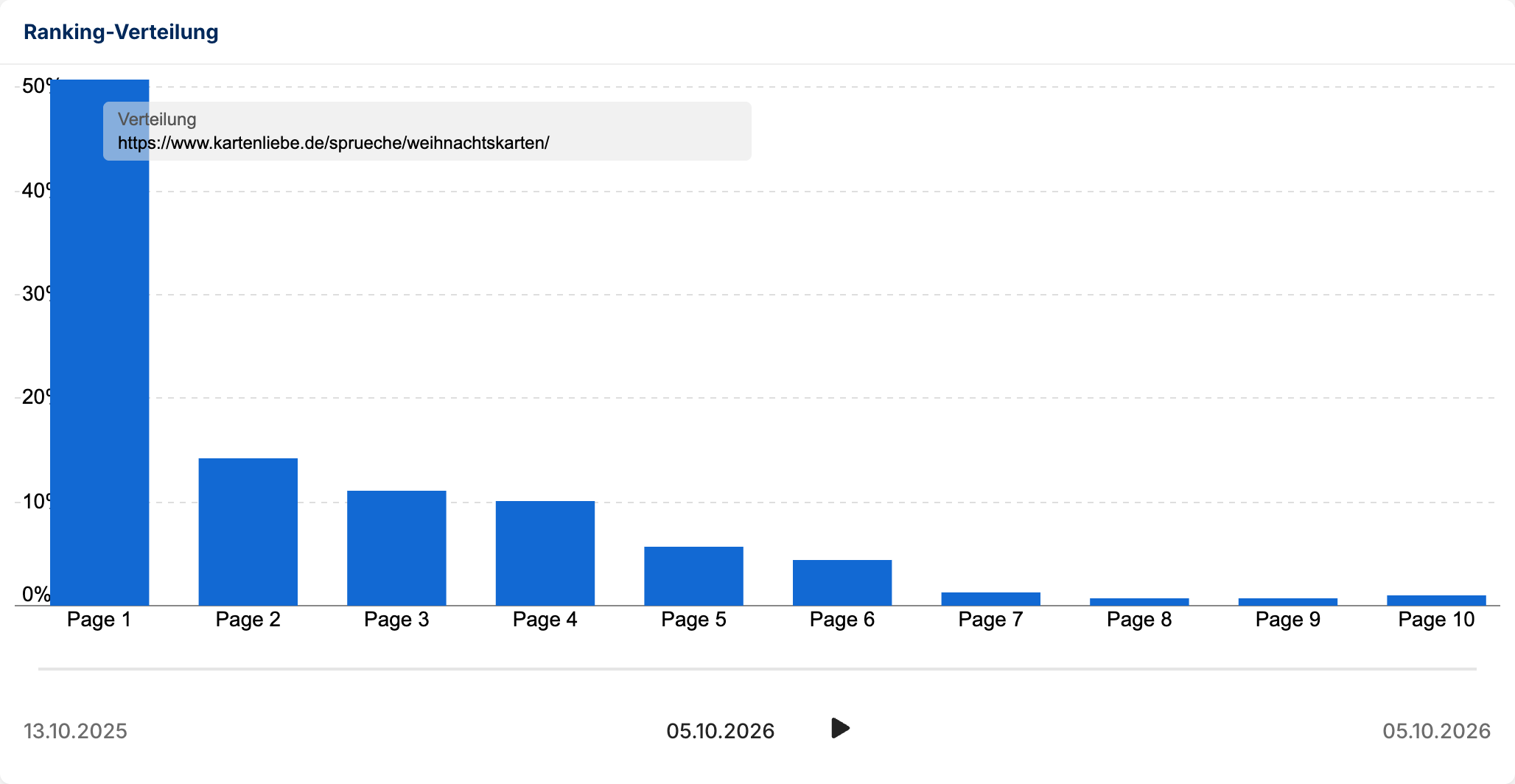Click the Verteilung tooltip label
The height and width of the screenshot is (784, 1515).
tap(157, 119)
